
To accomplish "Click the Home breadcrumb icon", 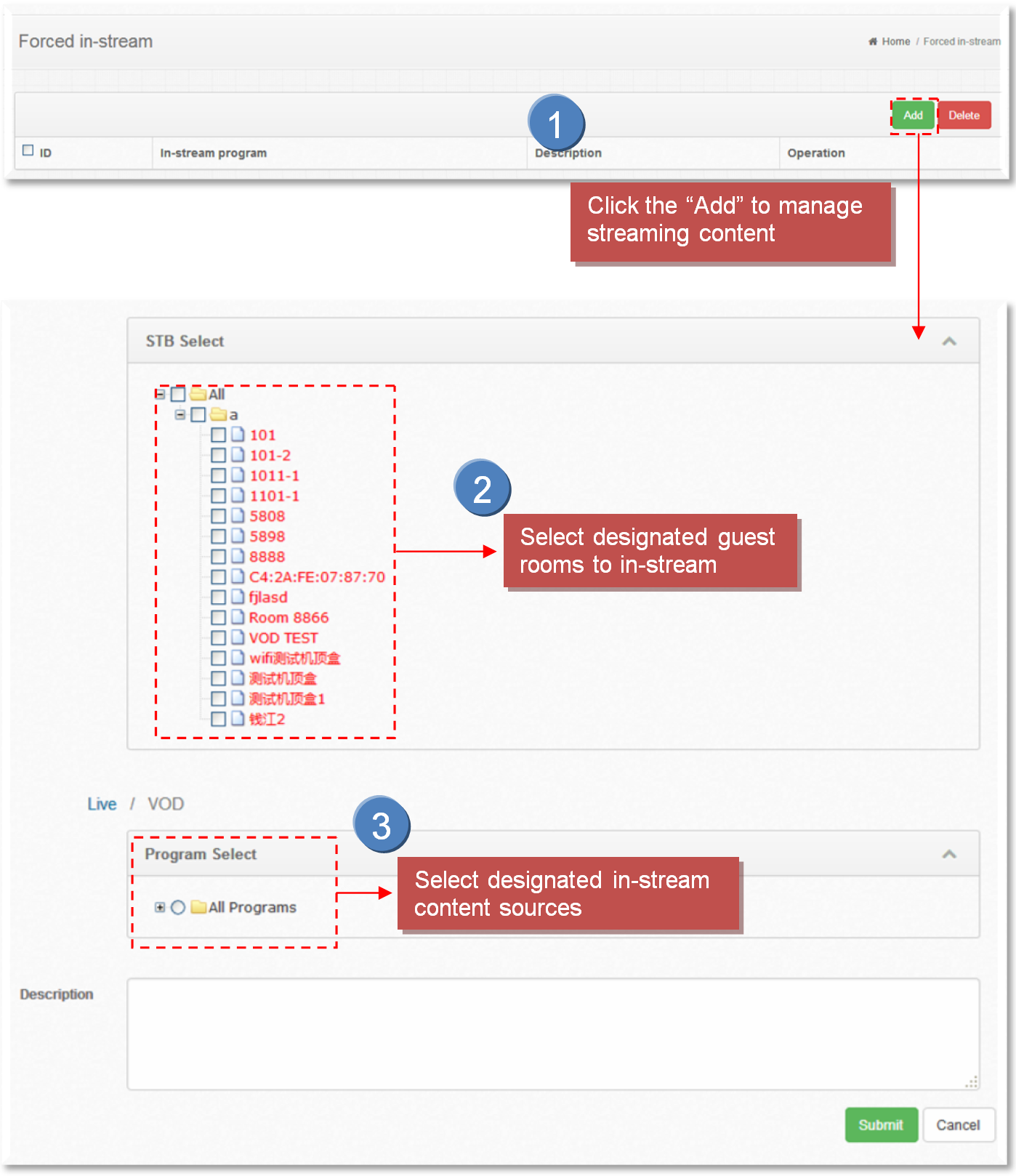I will [872, 41].
